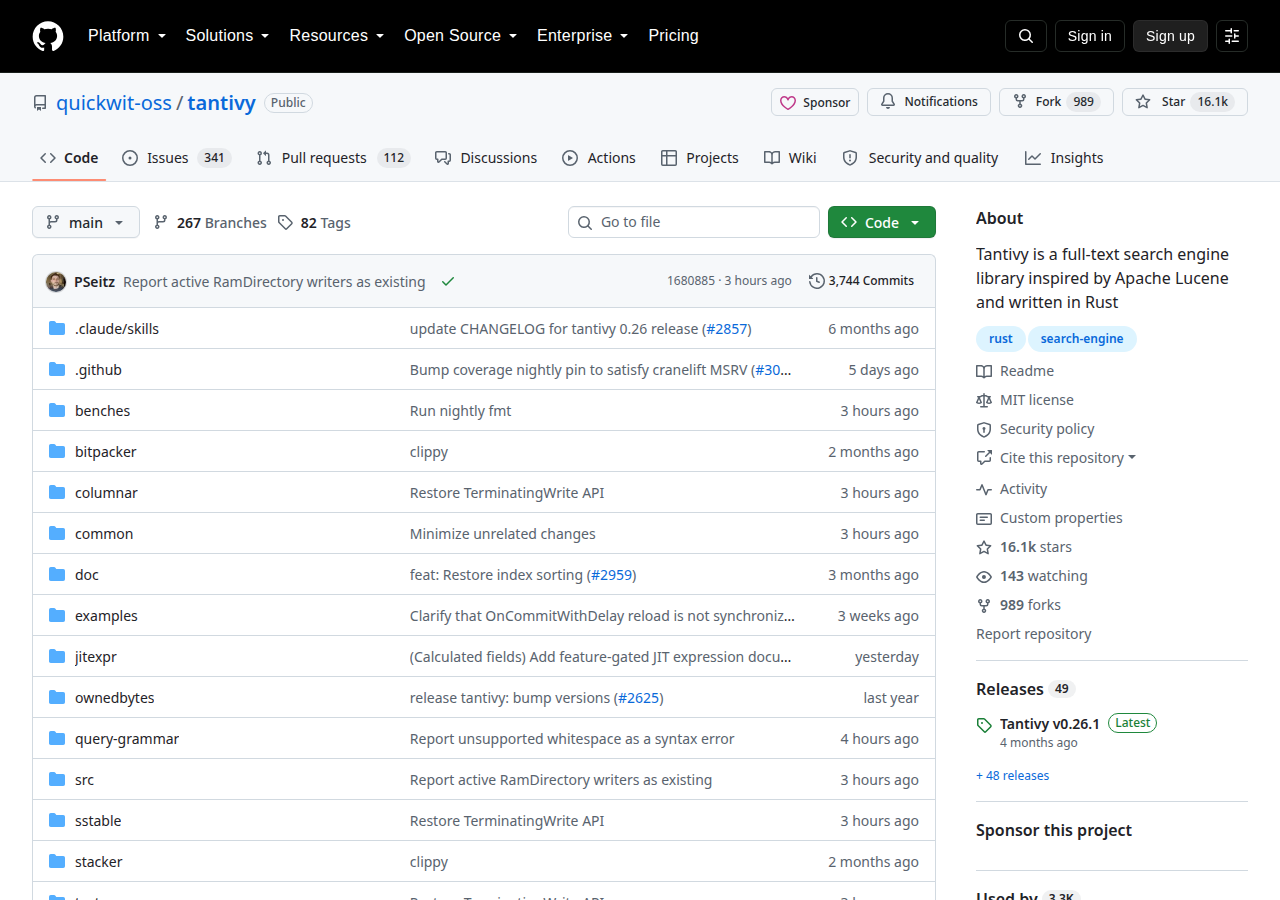Expand the Enterprise menu
This screenshot has height=900, width=1280.
click(582, 36)
